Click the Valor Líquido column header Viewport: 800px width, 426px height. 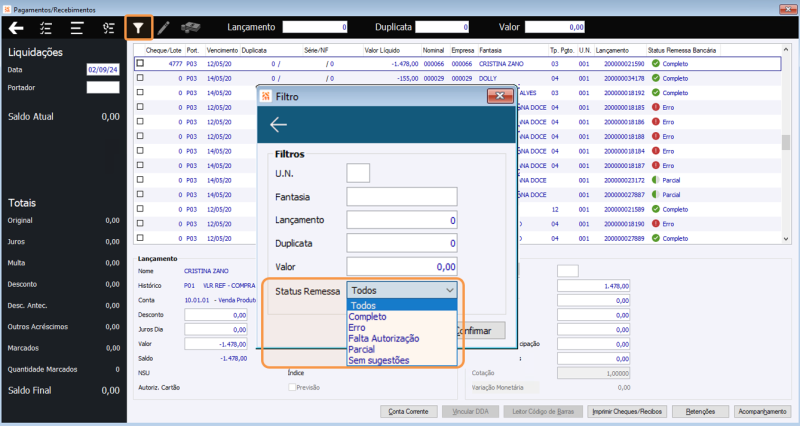point(382,51)
